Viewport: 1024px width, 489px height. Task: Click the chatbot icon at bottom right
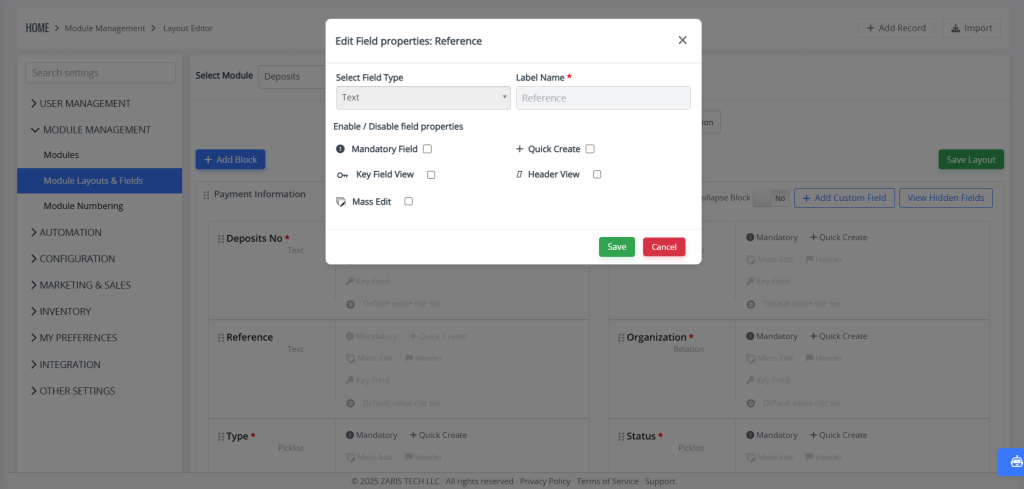click(1016, 462)
